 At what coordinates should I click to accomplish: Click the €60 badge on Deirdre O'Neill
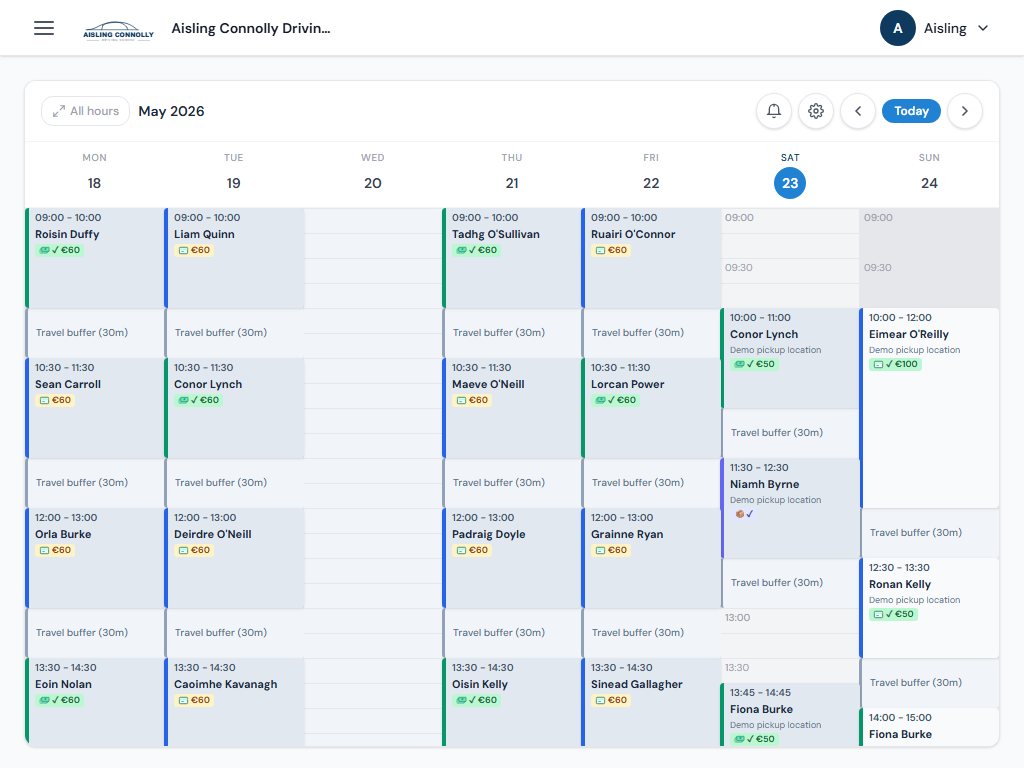coord(195,551)
